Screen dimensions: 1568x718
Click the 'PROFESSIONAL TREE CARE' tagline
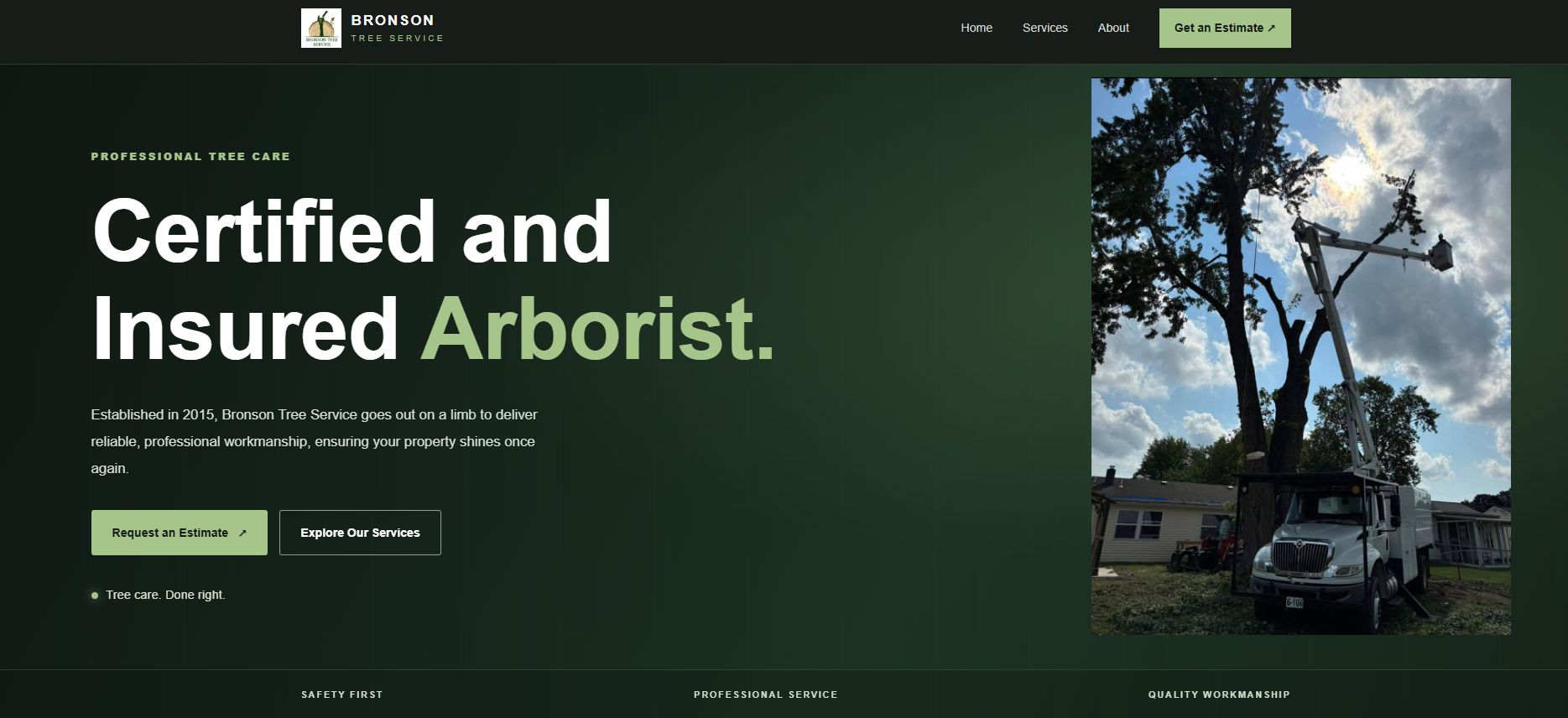click(190, 157)
